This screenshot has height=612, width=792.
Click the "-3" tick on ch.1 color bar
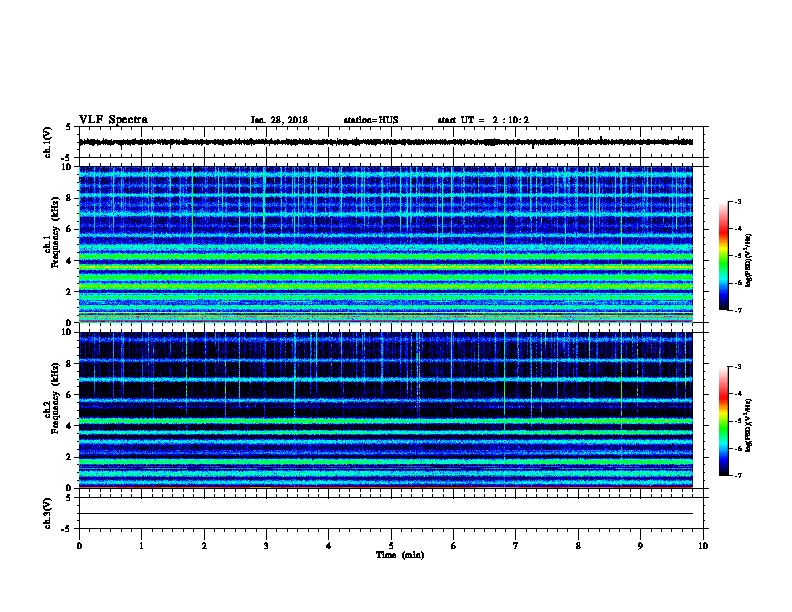tap(737, 201)
